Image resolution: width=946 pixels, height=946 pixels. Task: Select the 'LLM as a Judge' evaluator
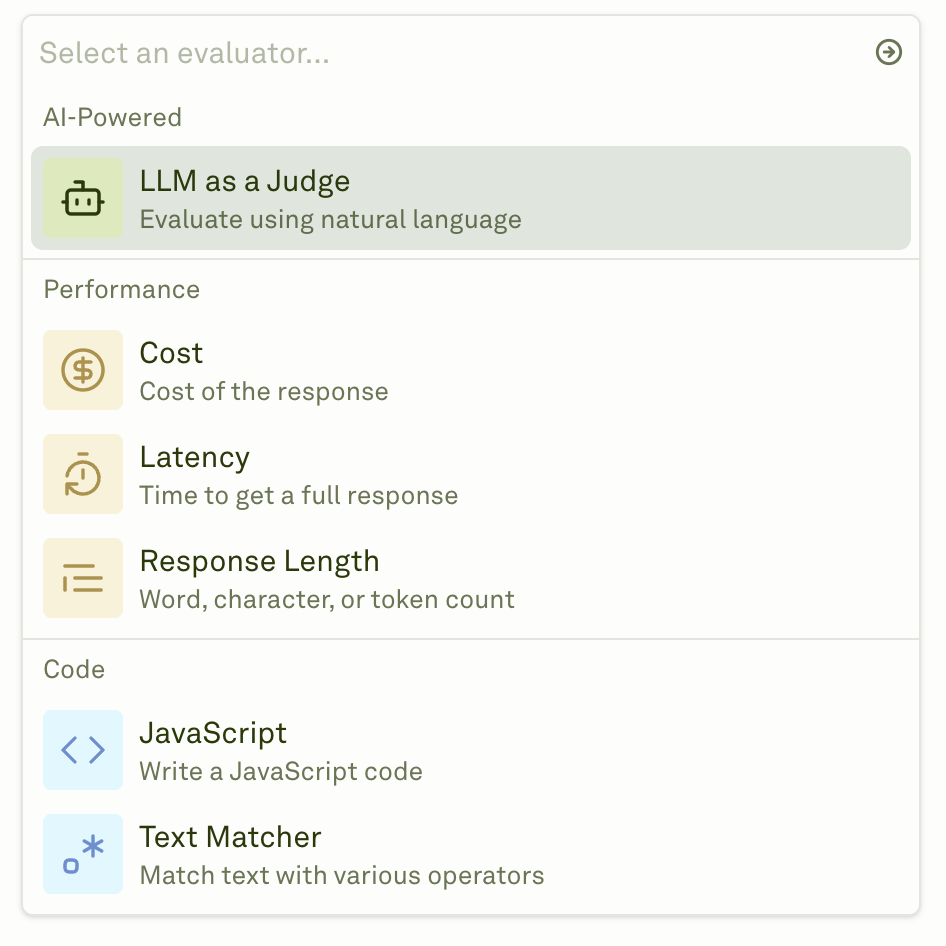(x=471, y=198)
